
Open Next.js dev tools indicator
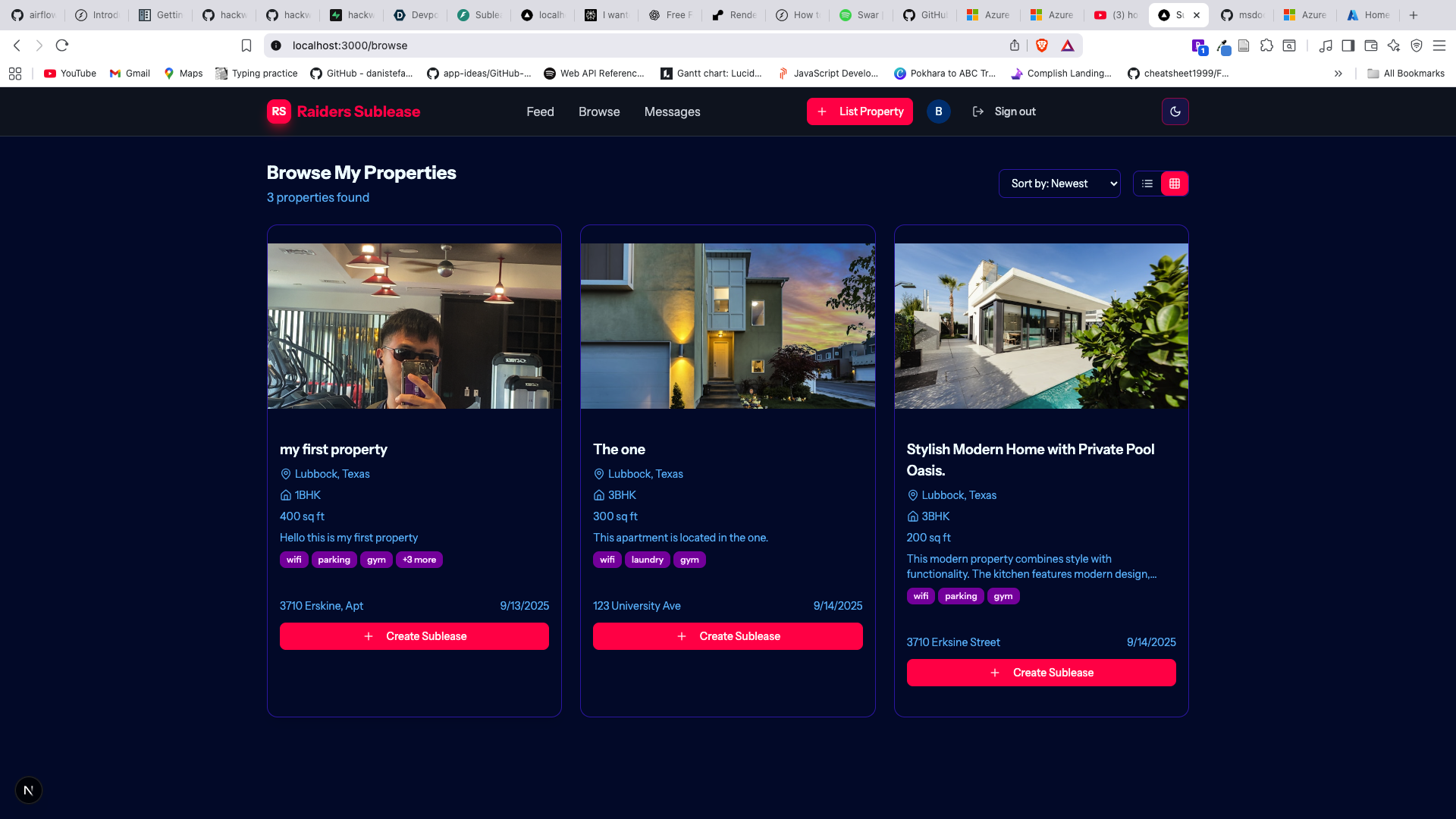tap(29, 790)
